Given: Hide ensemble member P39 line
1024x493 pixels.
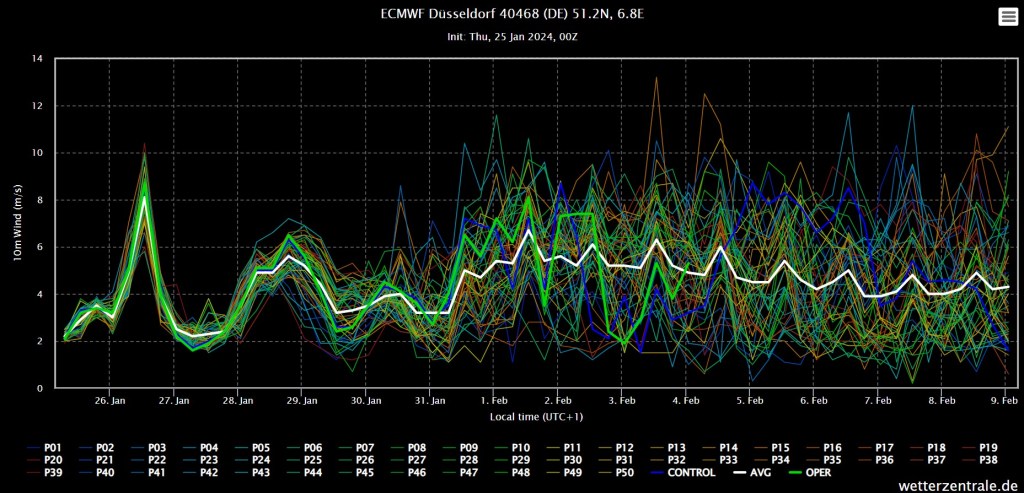Looking at the screenshot, I should 53,473.
